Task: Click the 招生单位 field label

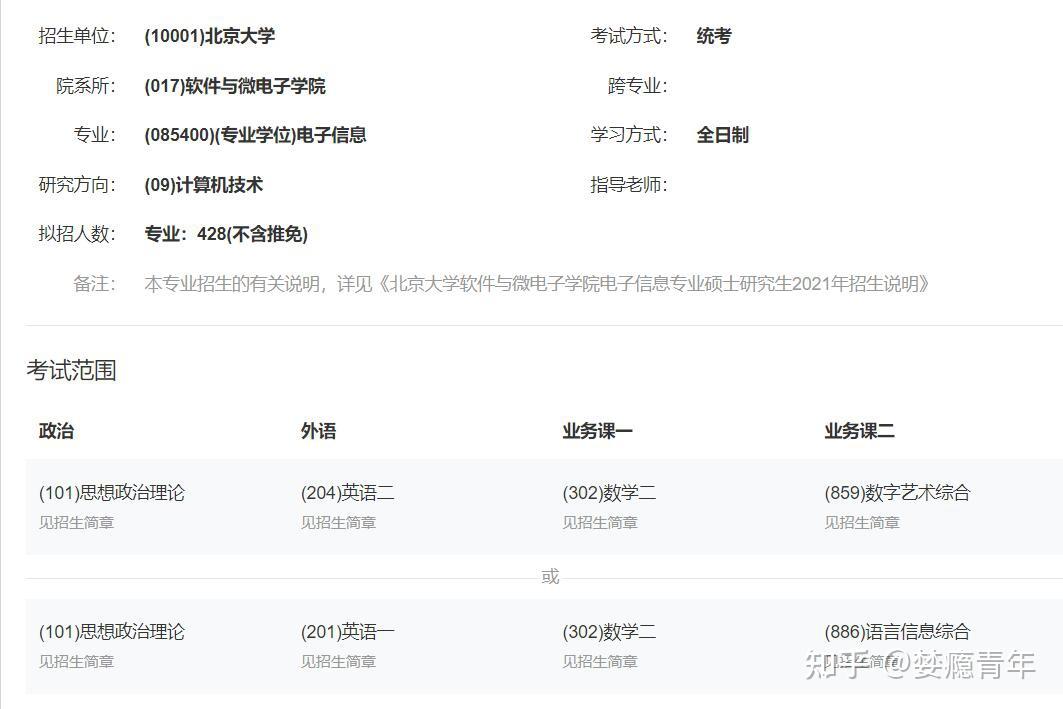Action: pos(77,36)
